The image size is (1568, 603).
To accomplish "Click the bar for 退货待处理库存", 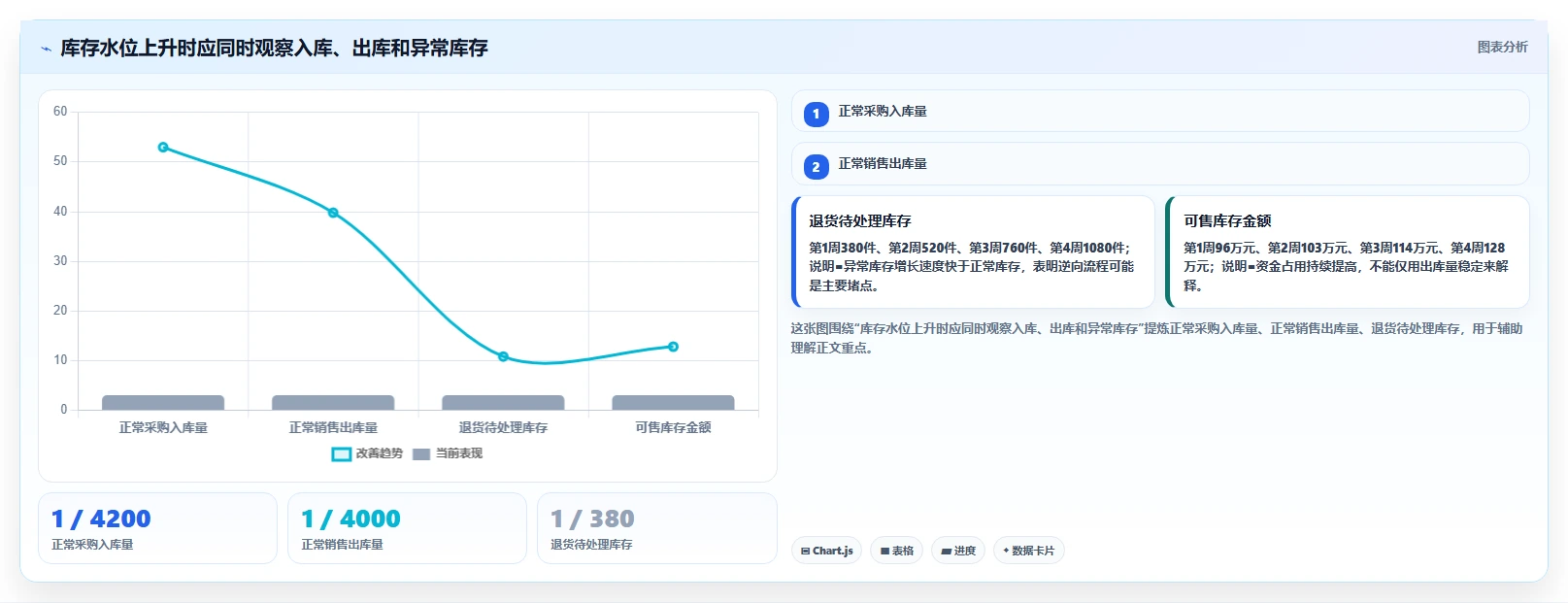I will point(503,403).
